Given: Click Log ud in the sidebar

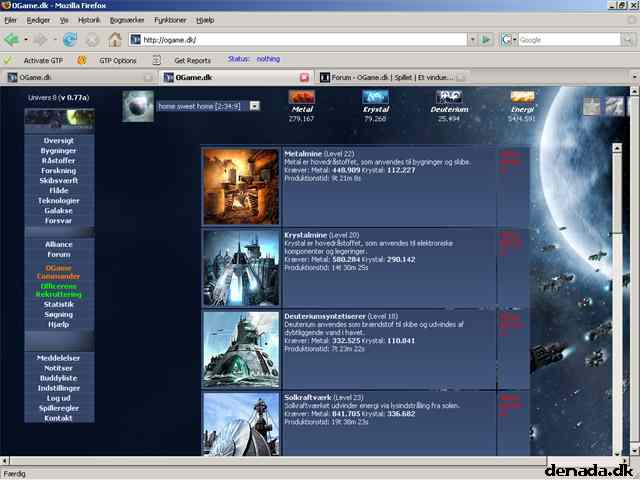Looking at the screenshot, I should pyautogui.click(x=58, y=398).
